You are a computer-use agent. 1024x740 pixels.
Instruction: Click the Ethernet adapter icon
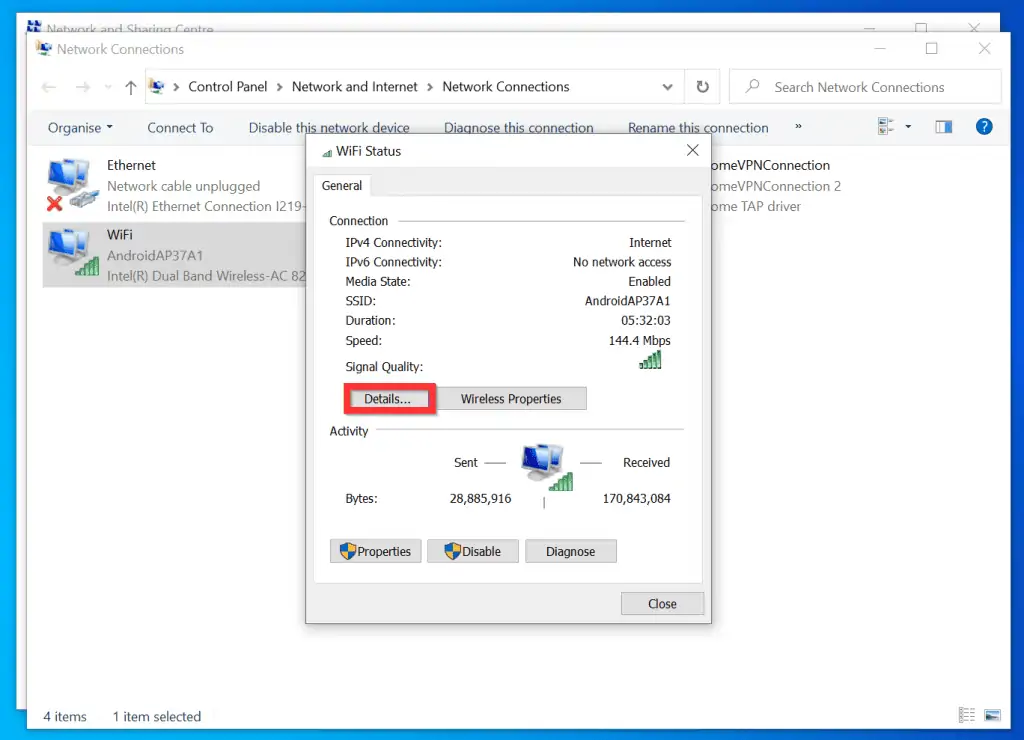69,184
